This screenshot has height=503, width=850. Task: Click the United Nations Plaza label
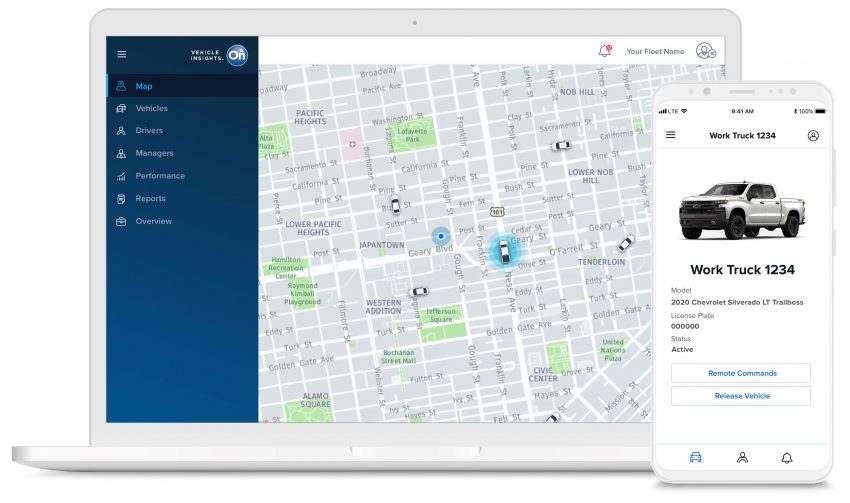point(613,350)
